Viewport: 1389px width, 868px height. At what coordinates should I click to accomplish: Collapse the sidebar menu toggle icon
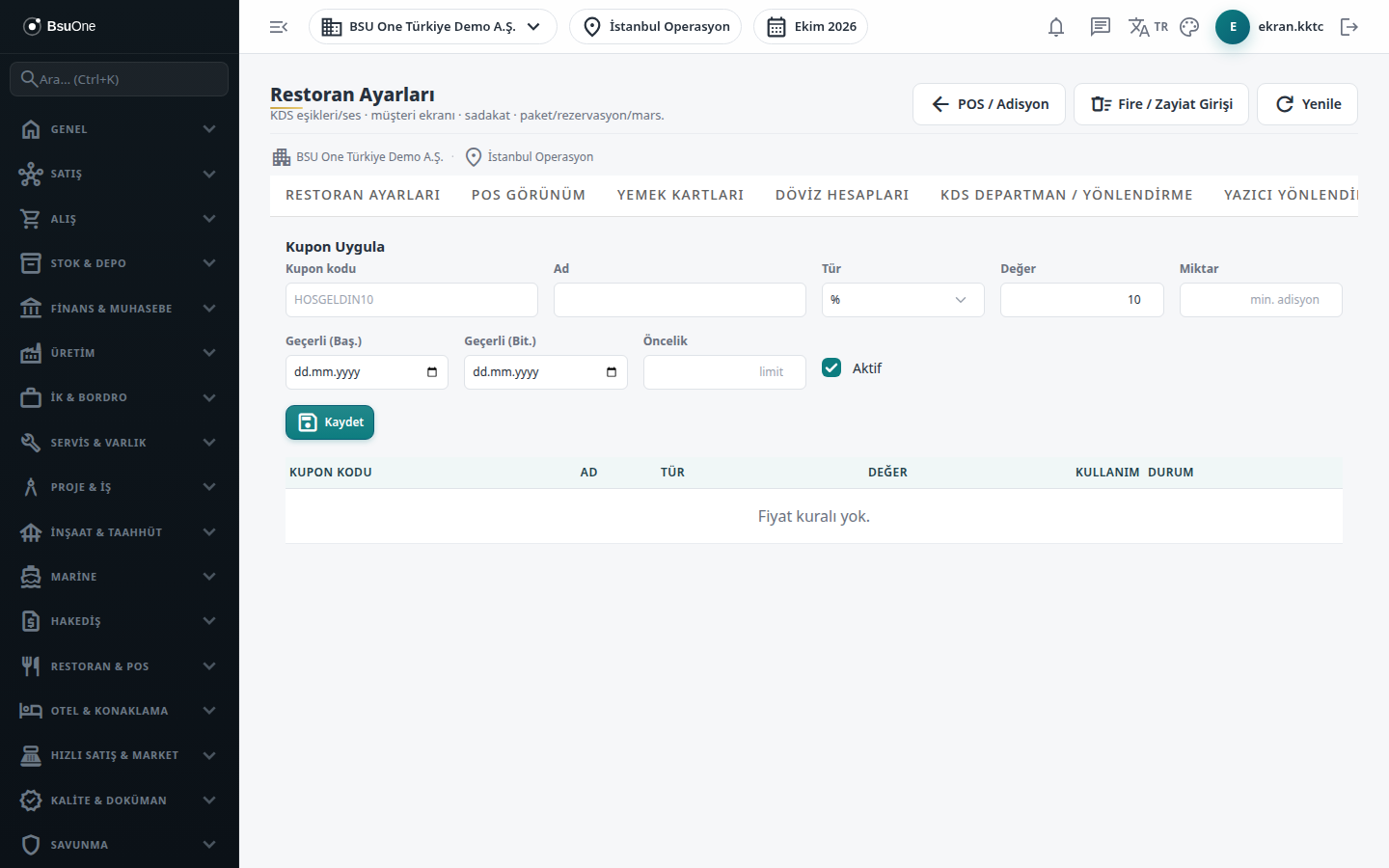pyautogui.click(x=279, y=27)
